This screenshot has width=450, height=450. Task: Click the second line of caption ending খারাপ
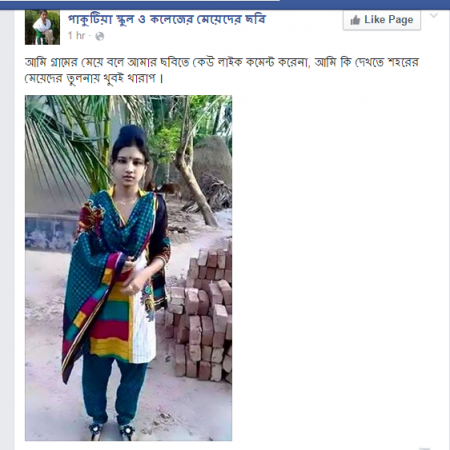tap(94, 79)
